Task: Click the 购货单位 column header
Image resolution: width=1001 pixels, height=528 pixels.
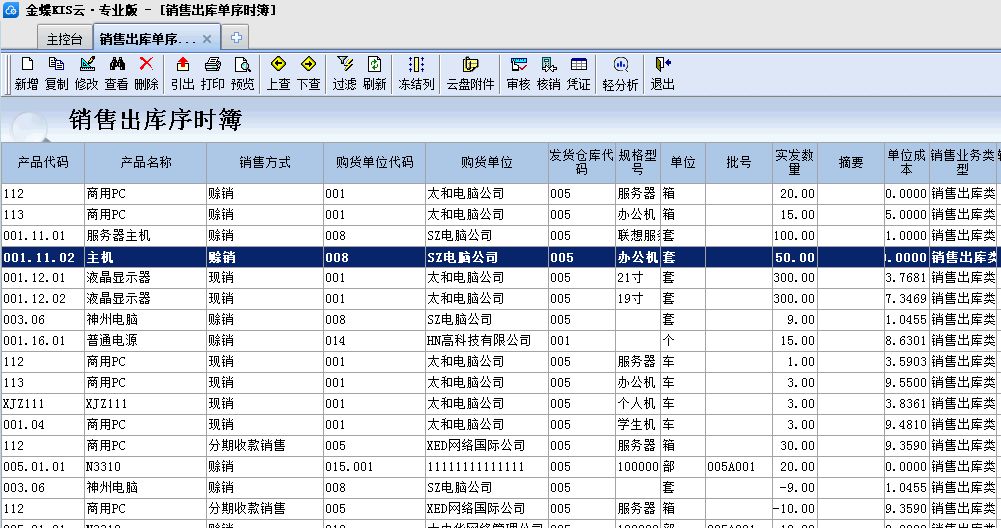Action: (486, 163)
